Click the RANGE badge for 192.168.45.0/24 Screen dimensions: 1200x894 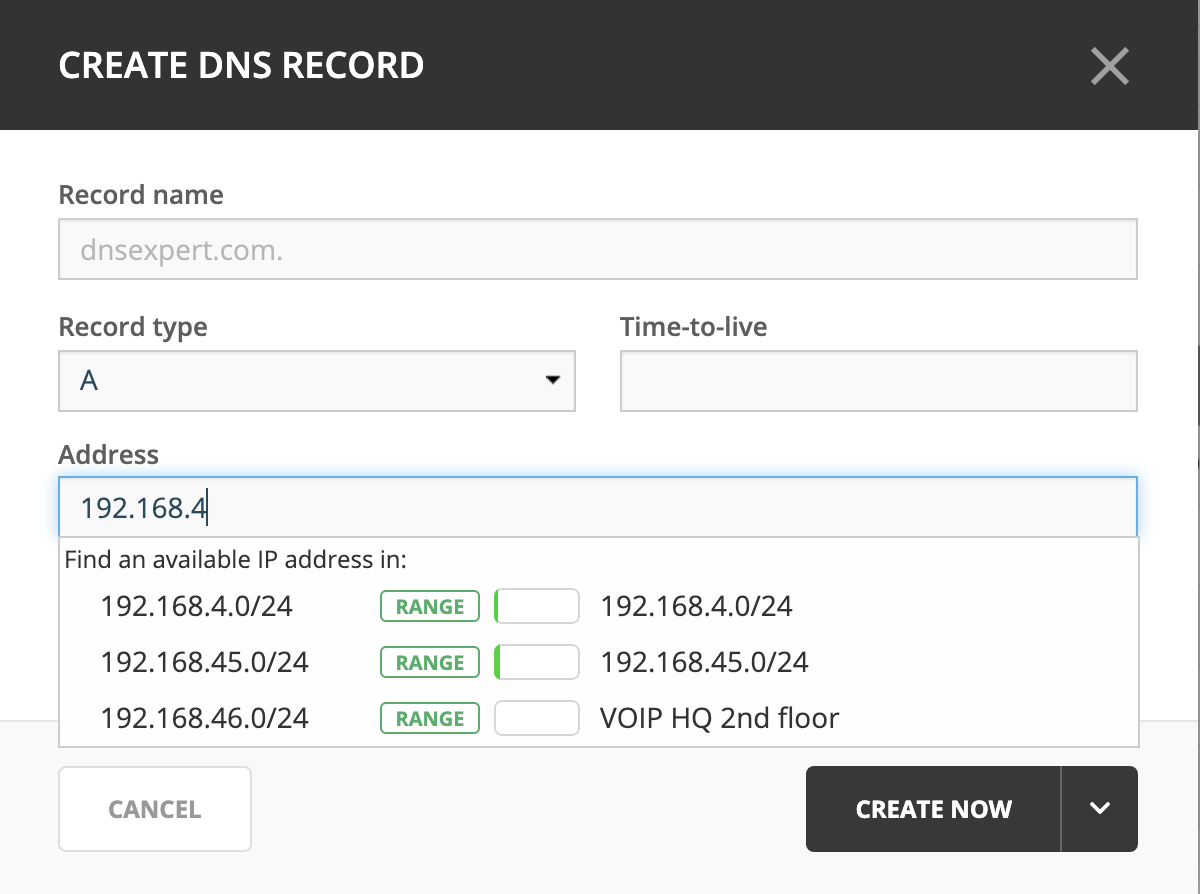(x=430, y=663)
